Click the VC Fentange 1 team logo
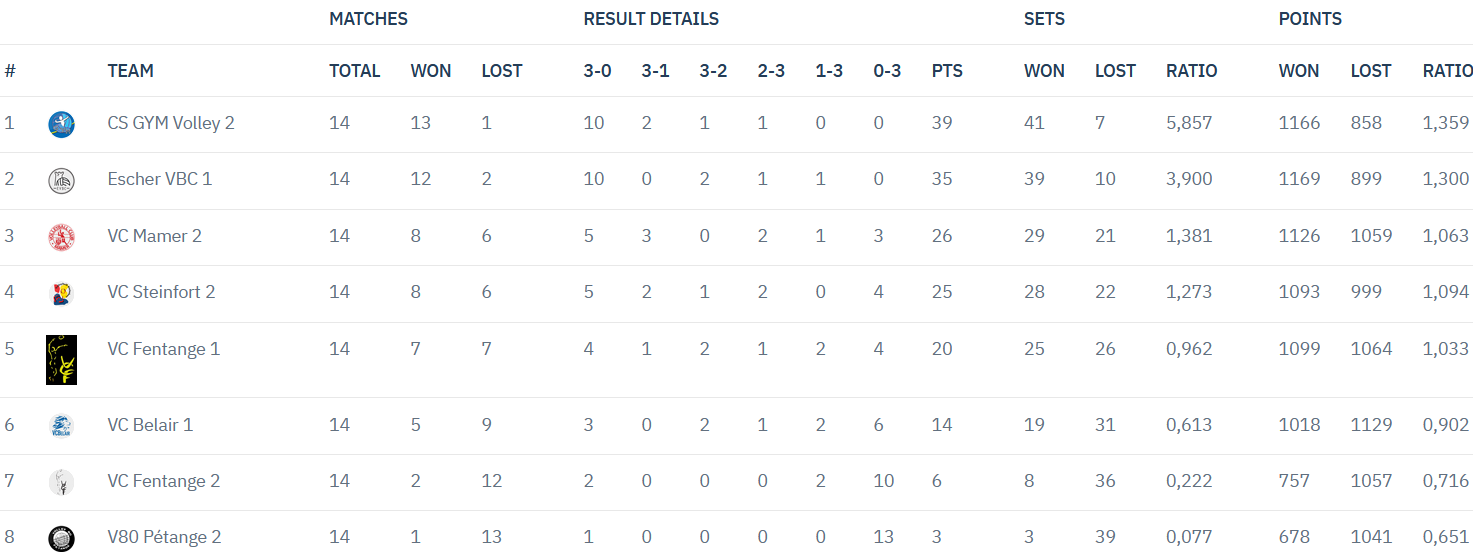The width and height of the screenshot is (1473, 552). (61, 360)
